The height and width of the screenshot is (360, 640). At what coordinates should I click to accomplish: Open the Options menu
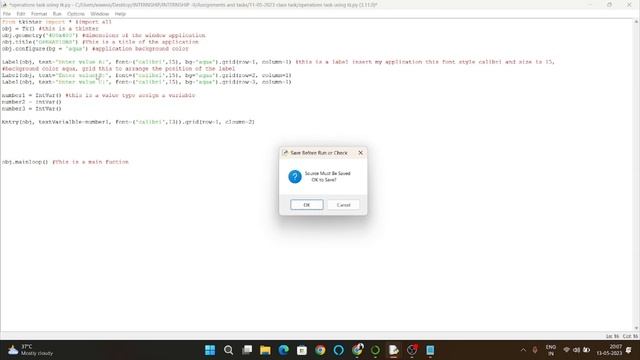pos(76,14)
